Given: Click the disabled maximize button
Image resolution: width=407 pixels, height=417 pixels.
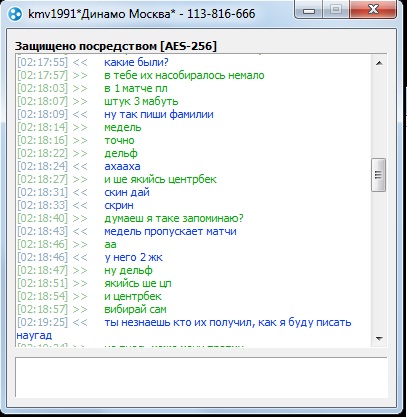Looking at the screenshot, I should point(336,10).
